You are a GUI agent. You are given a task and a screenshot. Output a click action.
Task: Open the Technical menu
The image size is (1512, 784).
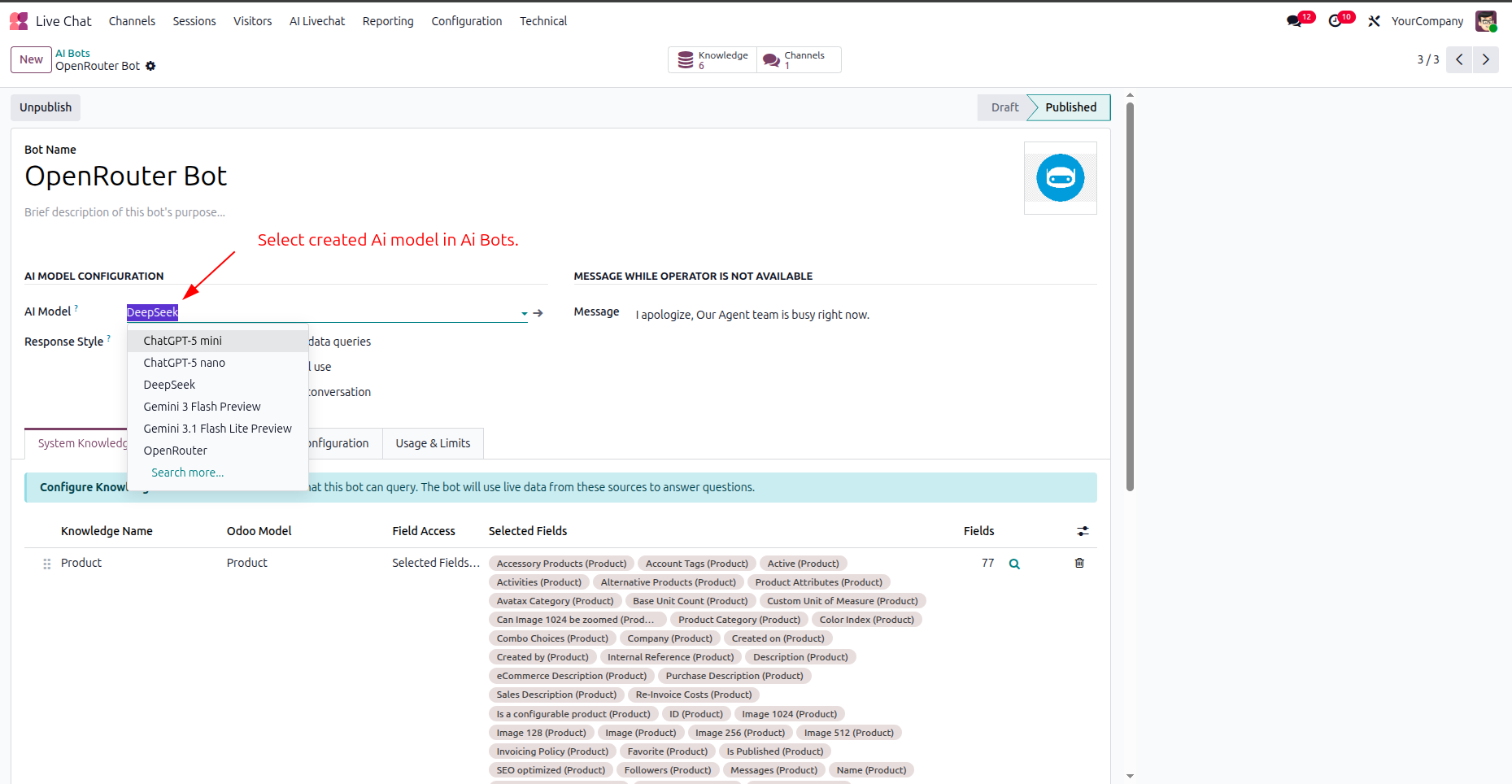pyautogui.click(x=543, y=21)
